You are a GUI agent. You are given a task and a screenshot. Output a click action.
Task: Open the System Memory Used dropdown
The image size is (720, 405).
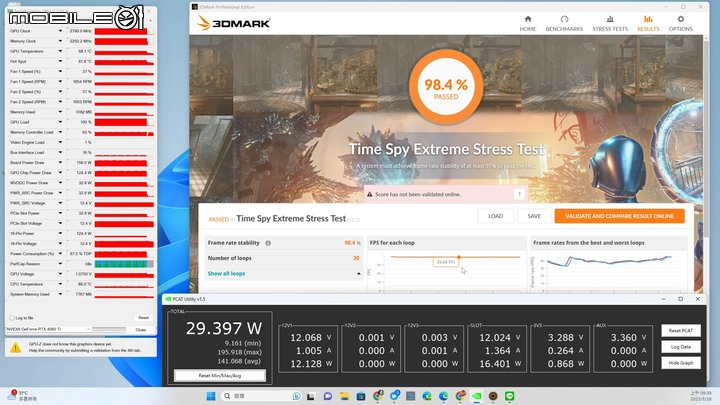60,294
